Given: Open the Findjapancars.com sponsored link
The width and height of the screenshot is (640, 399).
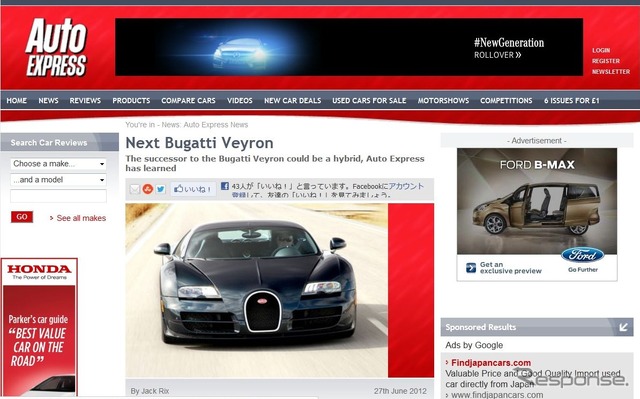Looking at the screenshot, I should point(491,363).
